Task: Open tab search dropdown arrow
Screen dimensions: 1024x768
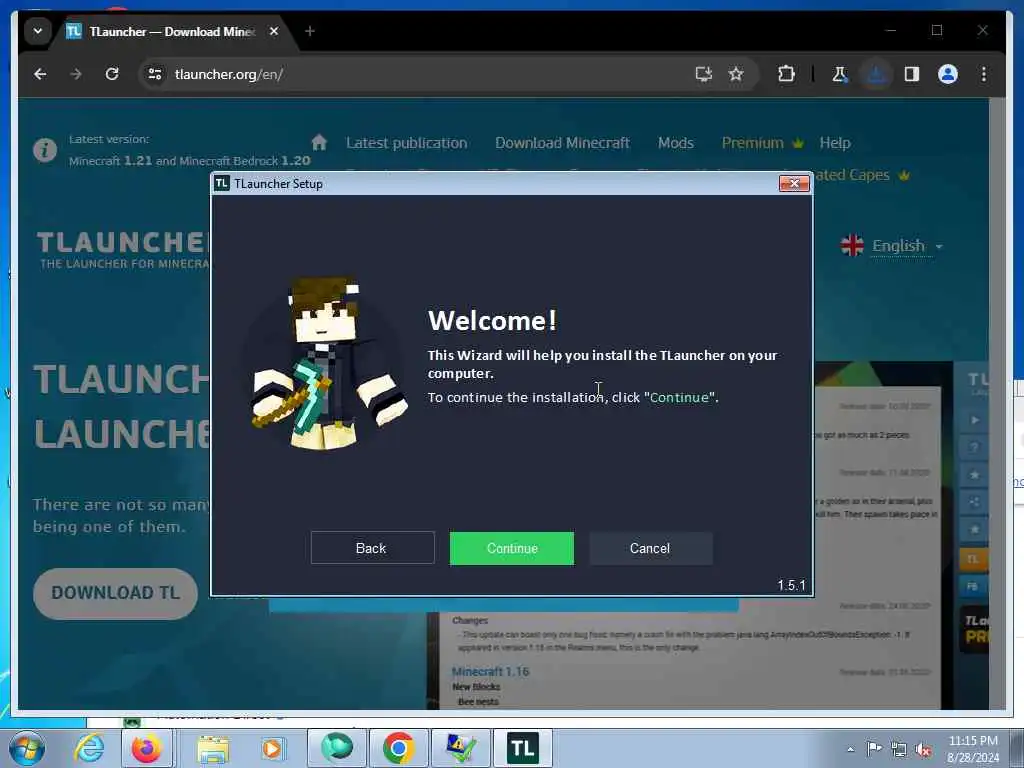Action: (38, 31)
